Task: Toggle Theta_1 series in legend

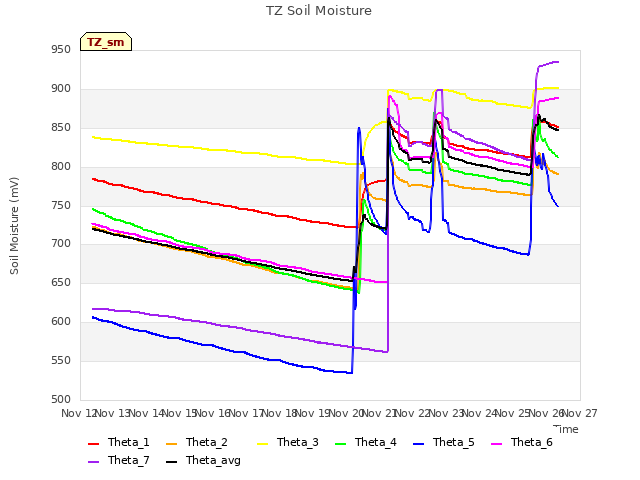Action: coord(119,442)
